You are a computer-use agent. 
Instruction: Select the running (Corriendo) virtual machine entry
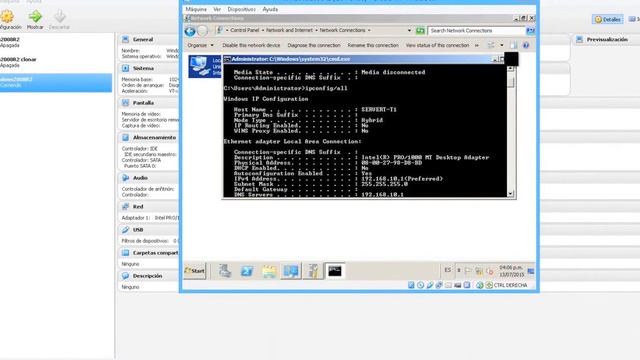[56, 82]
